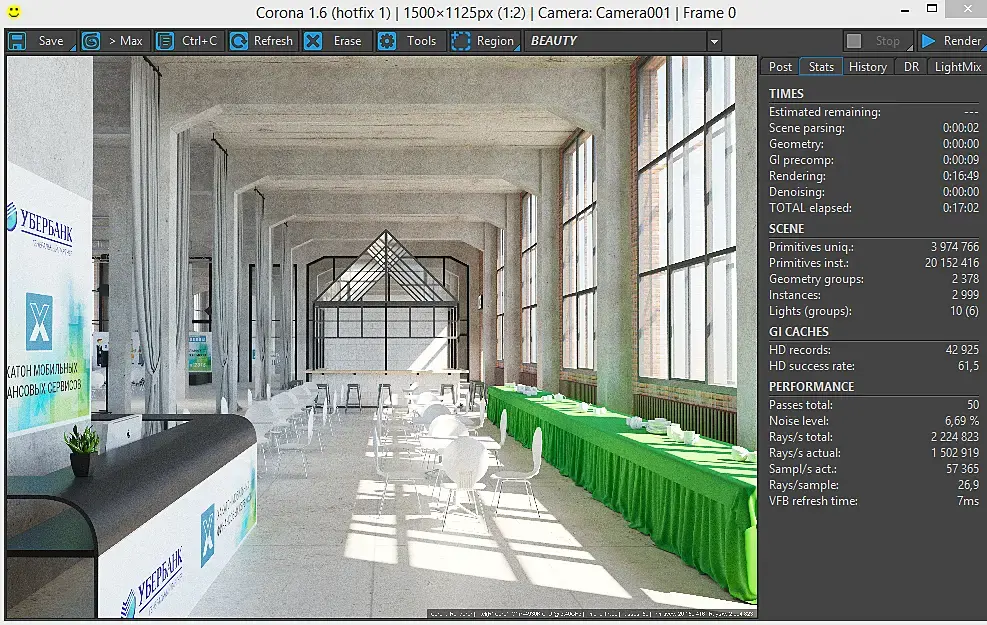
Task: Click the 'Passes total:' label
Action: click(800, 405)
